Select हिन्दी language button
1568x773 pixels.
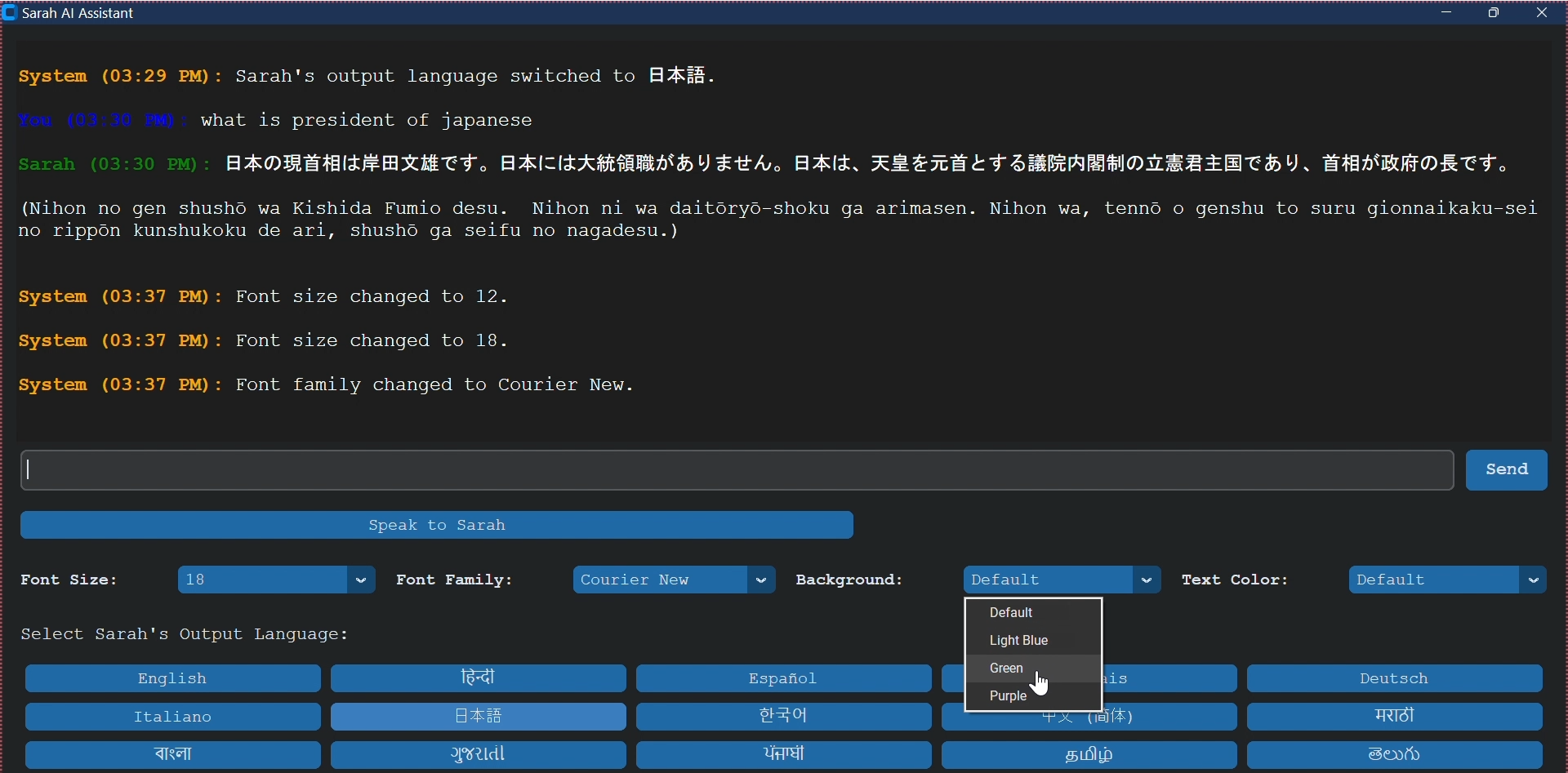pyautogui.click(x=479, y=679)
